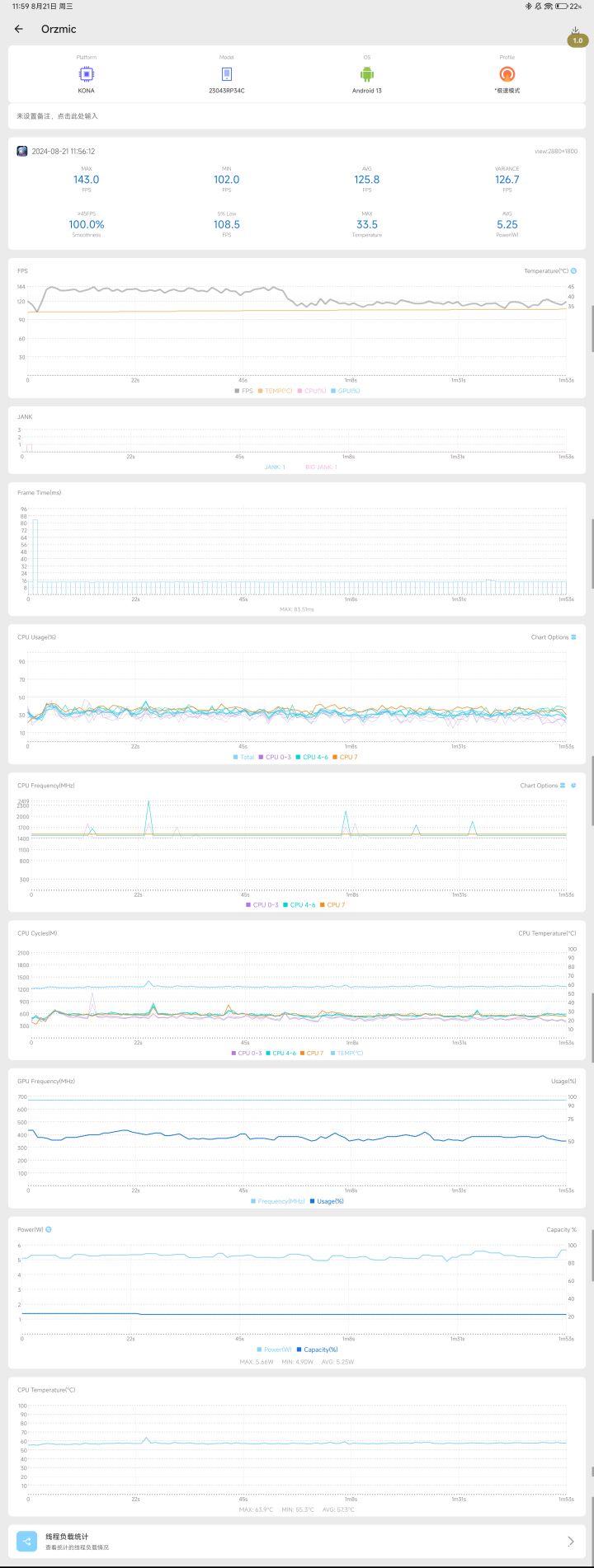Image resolution: width=594 pixels, height=1568 pixels.
Task: Tap the download icon at top right
Action: pyautogui.click(x=575, y=31)
